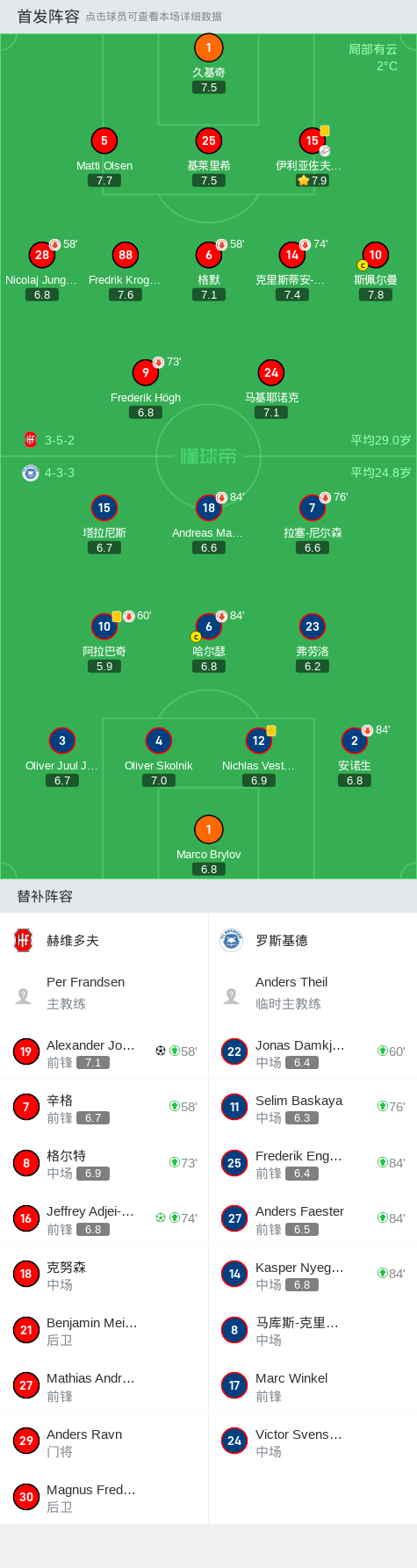This screenshot has height=1568, width=417.
Task: Open substitute Selim Baskaya number 11 row
Action: [313, 1107]
